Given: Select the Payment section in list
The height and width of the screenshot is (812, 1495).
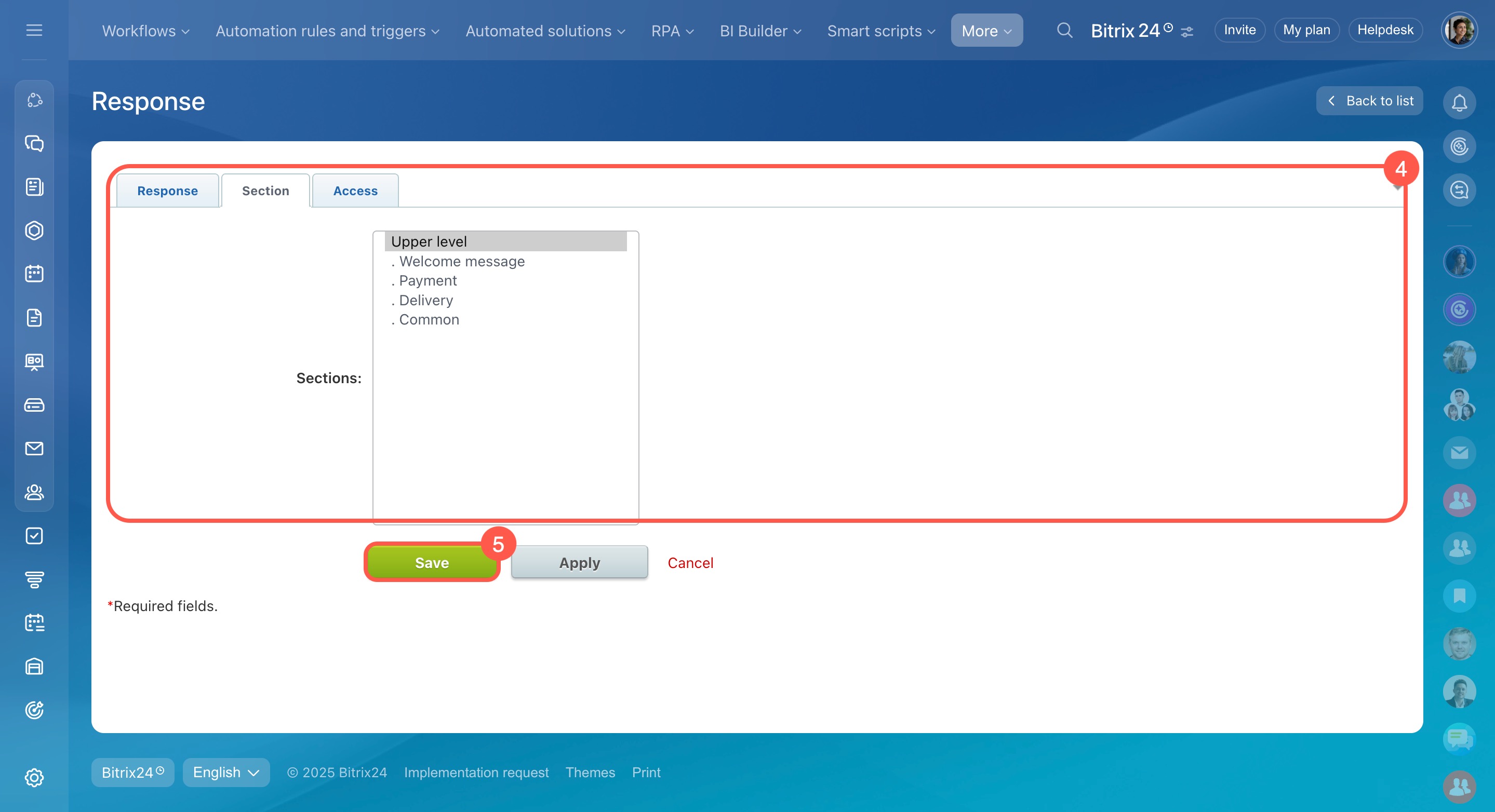Looking at the screenshot, I should (x=428, y=281).
